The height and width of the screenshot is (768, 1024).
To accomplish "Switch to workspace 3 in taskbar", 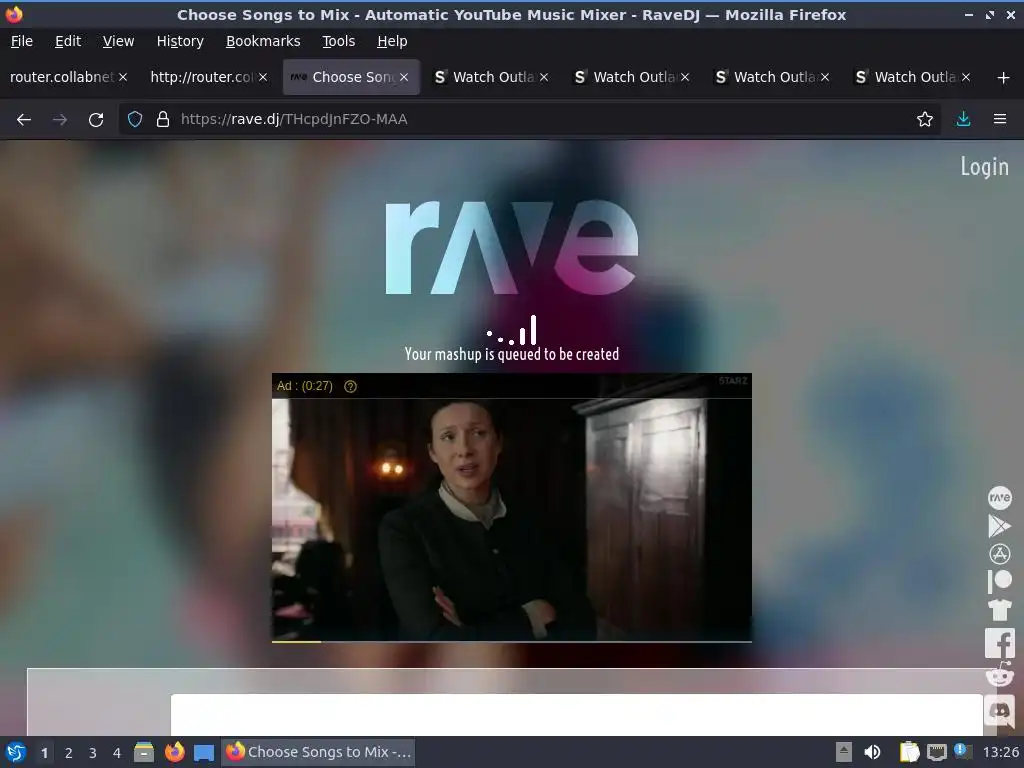I will coord(93,753).
